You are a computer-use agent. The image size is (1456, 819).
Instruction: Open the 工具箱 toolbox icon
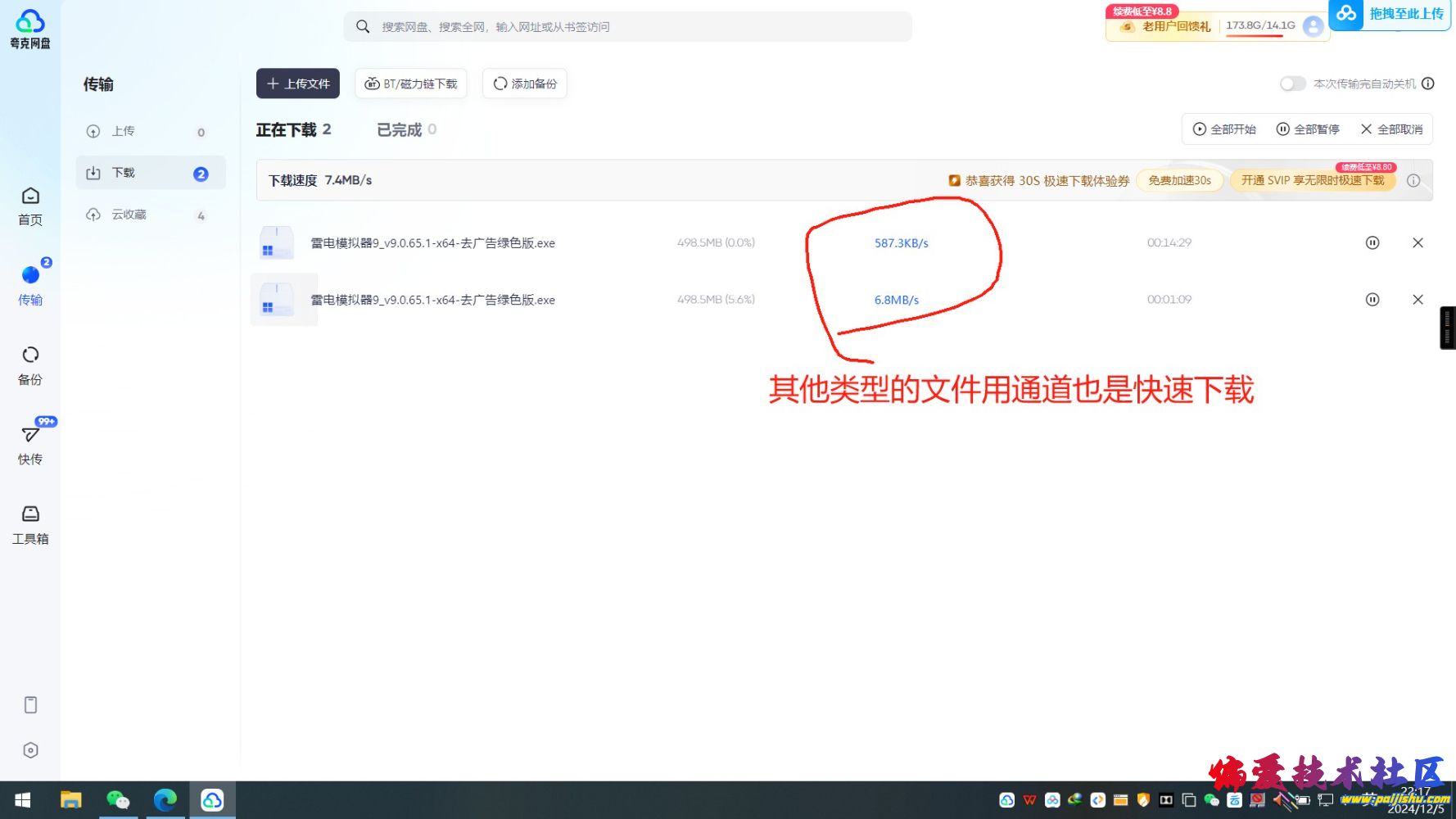30,524
